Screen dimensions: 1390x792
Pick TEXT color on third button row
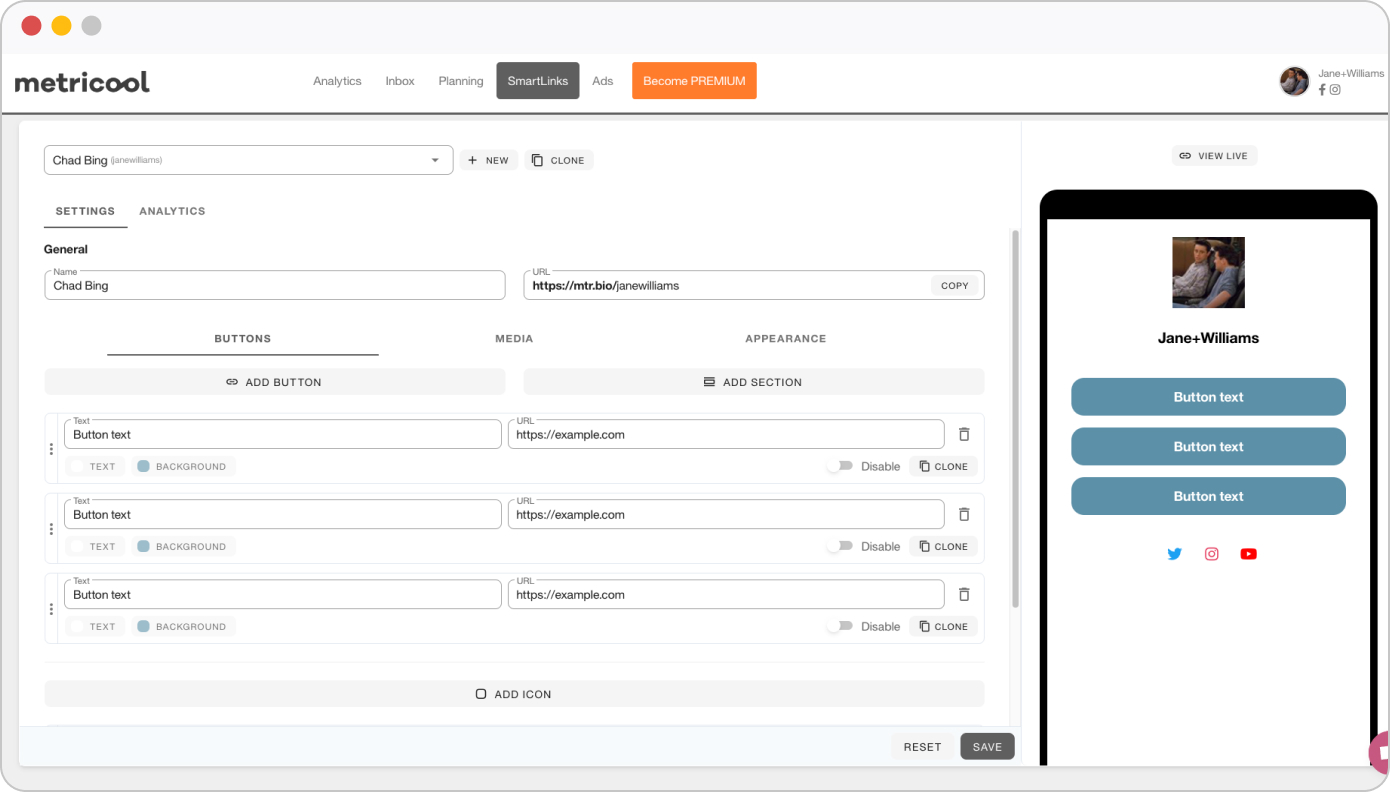(x=93, y=626)
